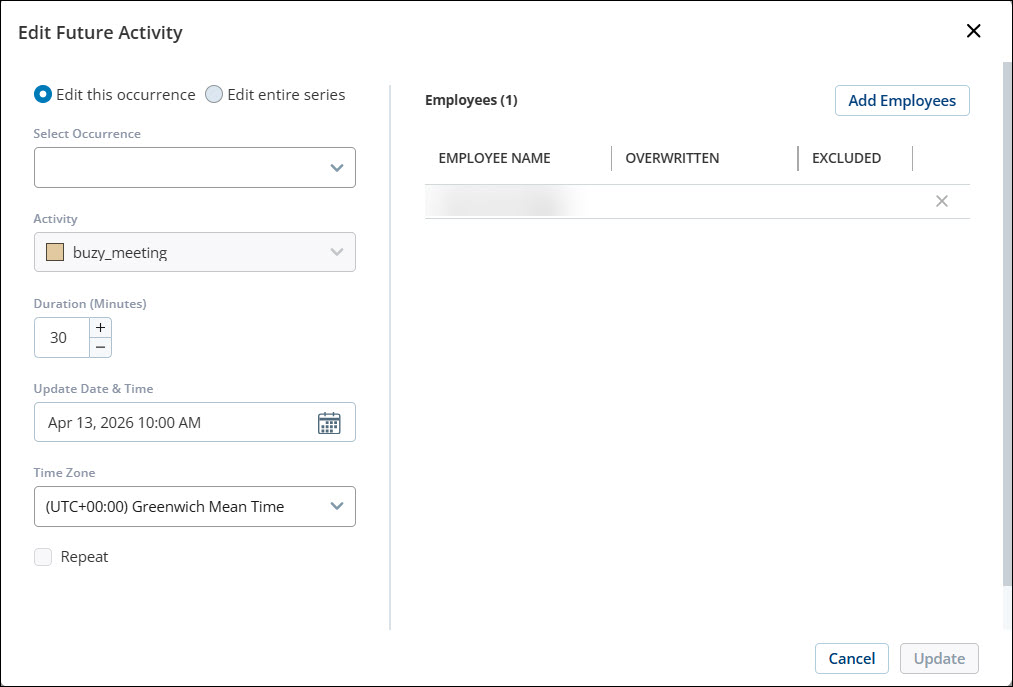
Task: Select the Edit this occurrence option
Action: point(43,95)
